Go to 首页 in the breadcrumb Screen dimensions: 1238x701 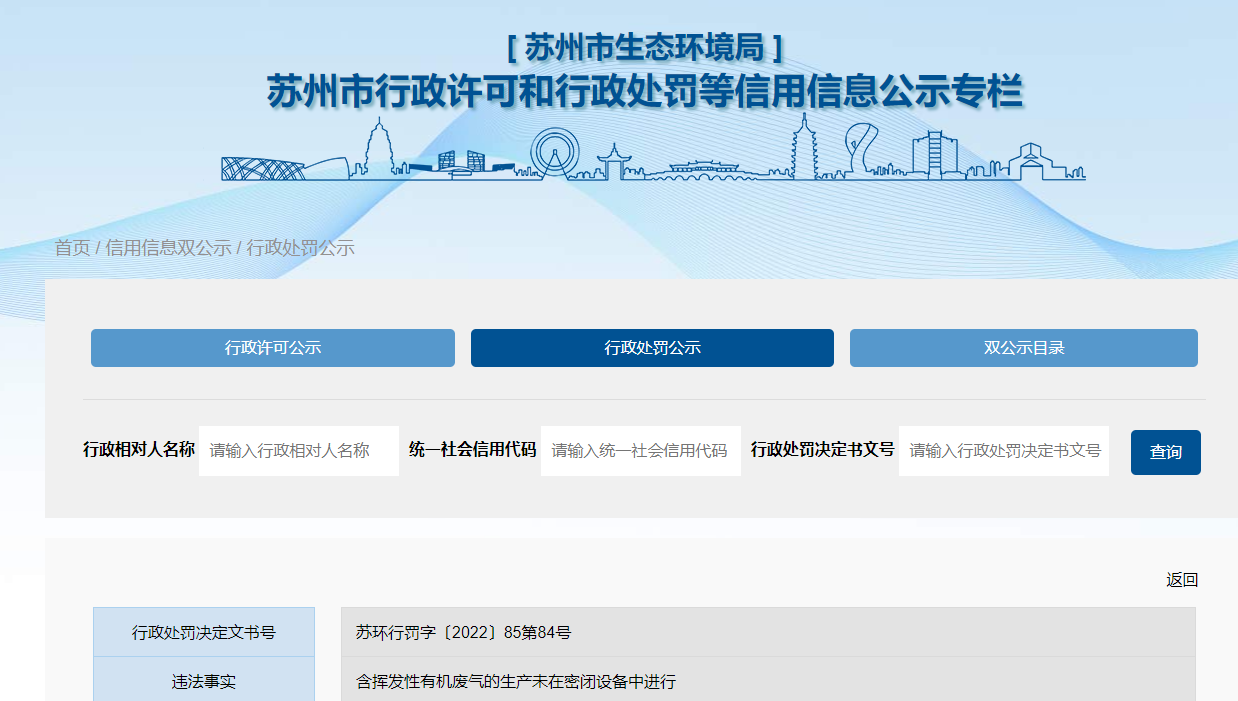tap(72, 248)
